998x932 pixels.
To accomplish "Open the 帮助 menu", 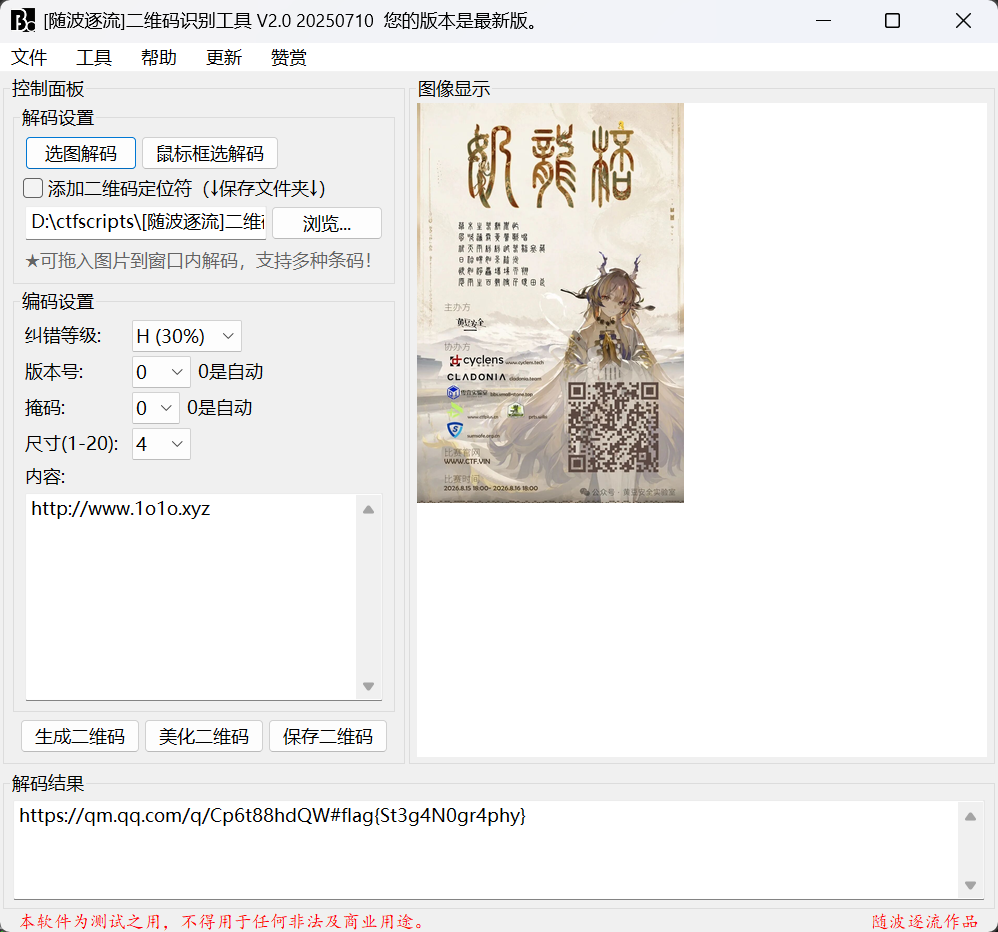I will point(159,58).
